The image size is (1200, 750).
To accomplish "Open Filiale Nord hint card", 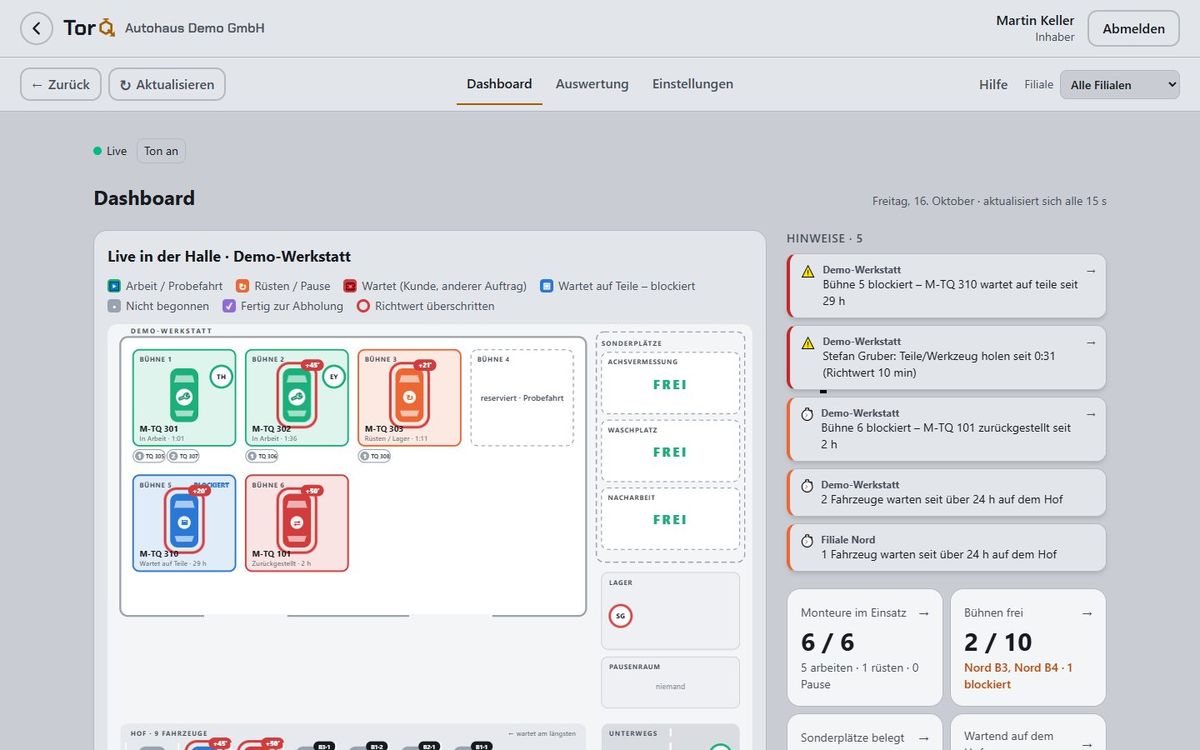I will tap(947, 547).
